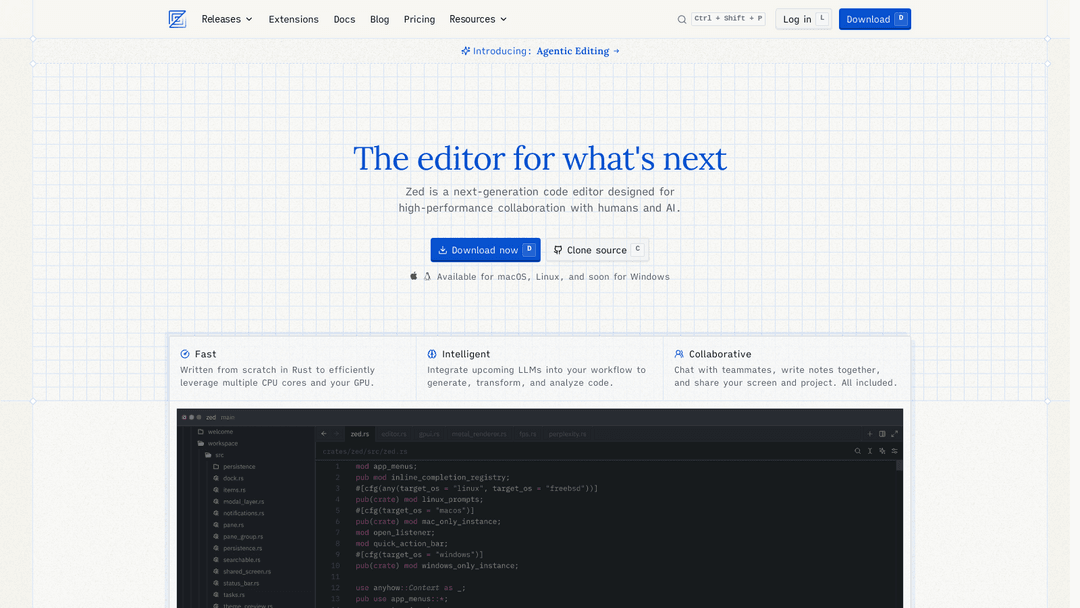Image resolution: width=1080 pixels, height=608 pixels.
Task: Open the Docs page
Action: [x=344, y=19]
